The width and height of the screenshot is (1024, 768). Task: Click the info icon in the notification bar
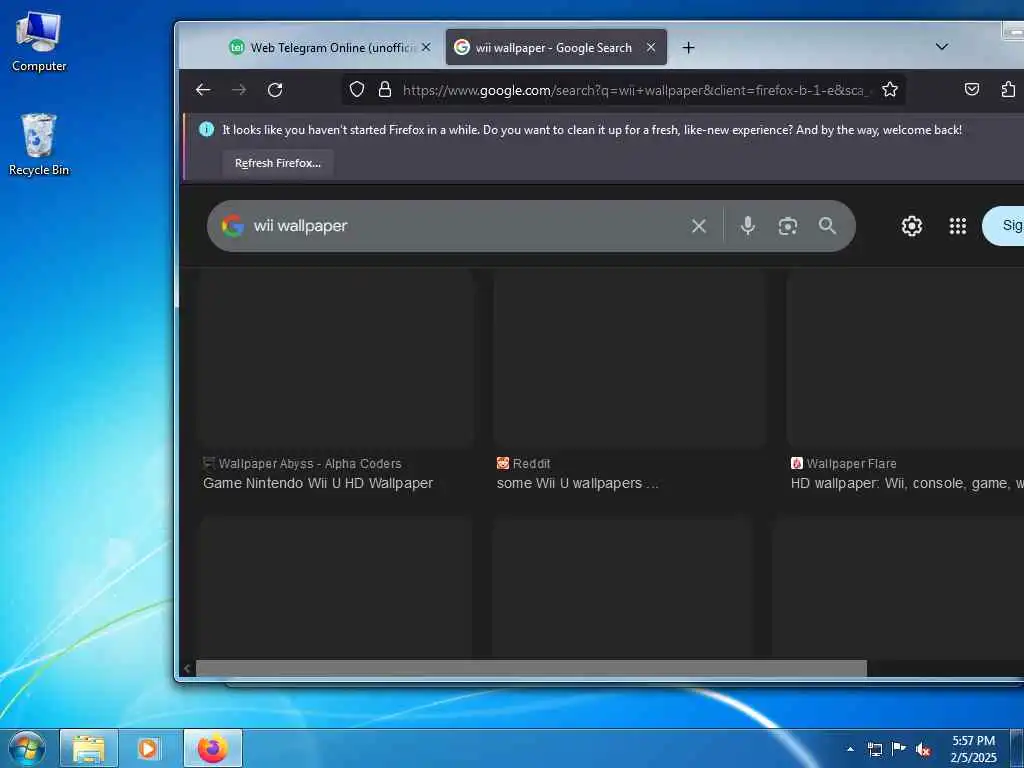point(206,129)
